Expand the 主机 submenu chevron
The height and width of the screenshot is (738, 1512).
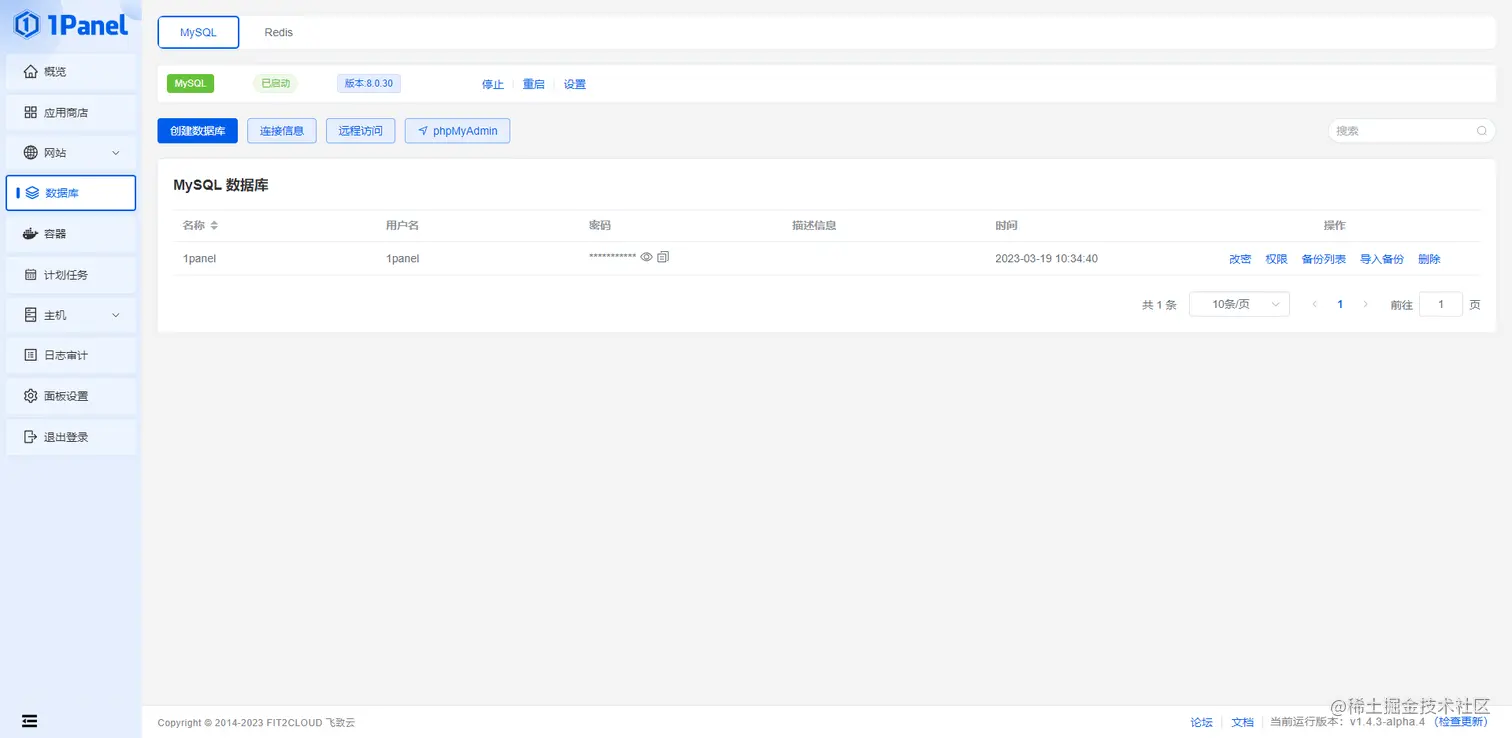115,315
